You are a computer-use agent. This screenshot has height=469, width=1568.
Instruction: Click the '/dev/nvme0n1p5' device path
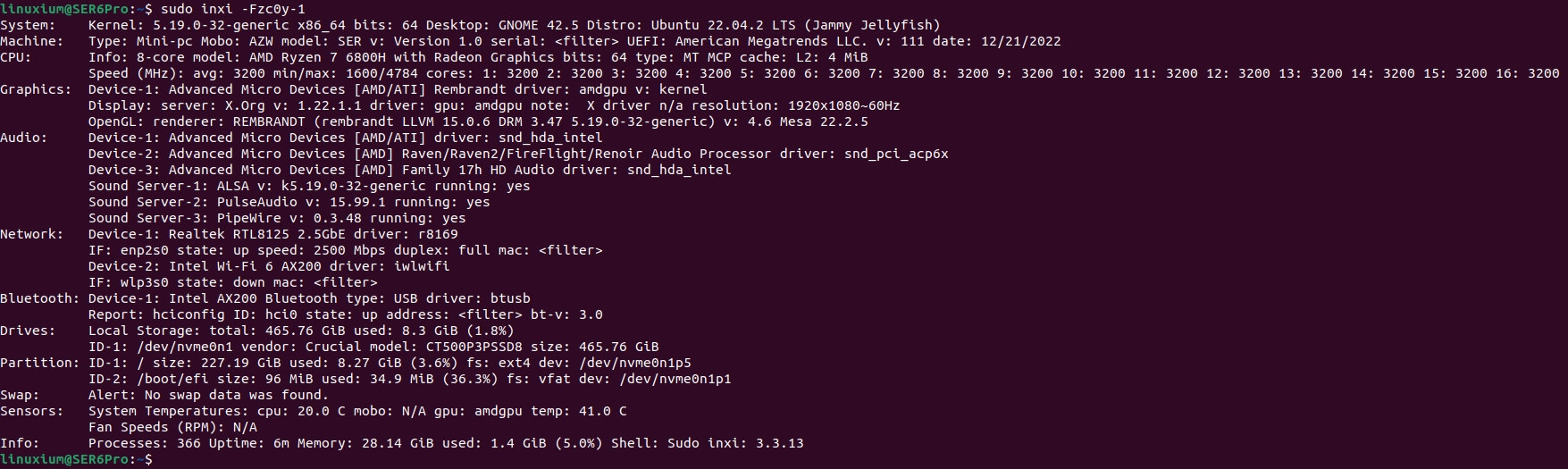click(635, 363)
